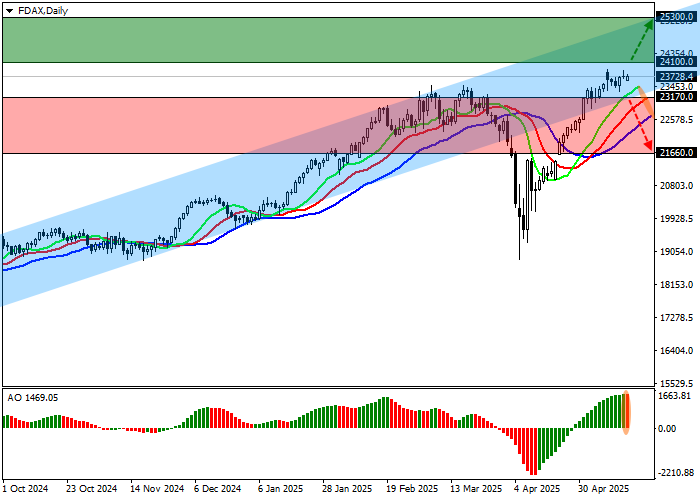Click the 19 Feb 2025 date label
The image size is (700, 500).
click(x=414, y=489)
